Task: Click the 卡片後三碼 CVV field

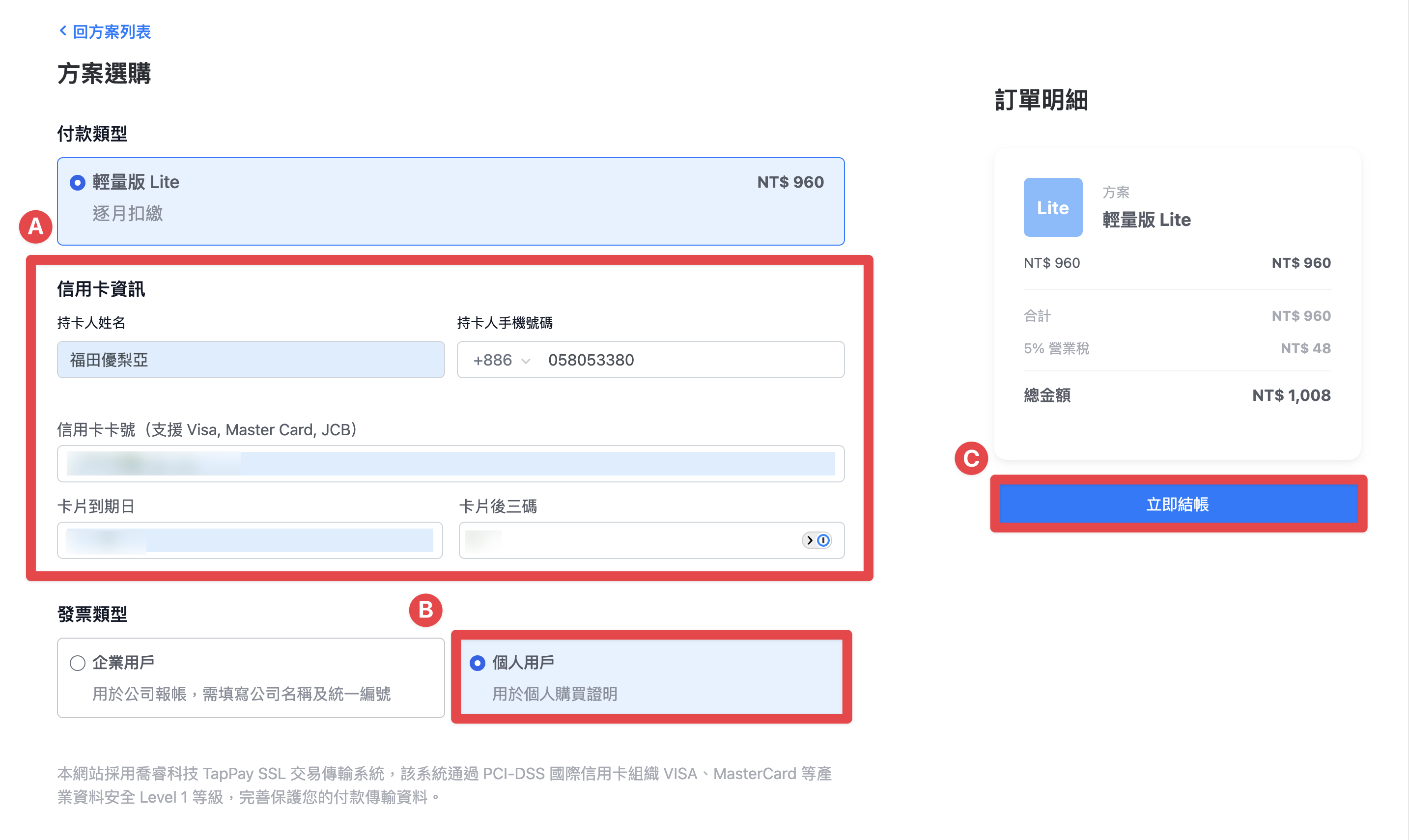Action: pyautogui.click(x=651, y=540)
